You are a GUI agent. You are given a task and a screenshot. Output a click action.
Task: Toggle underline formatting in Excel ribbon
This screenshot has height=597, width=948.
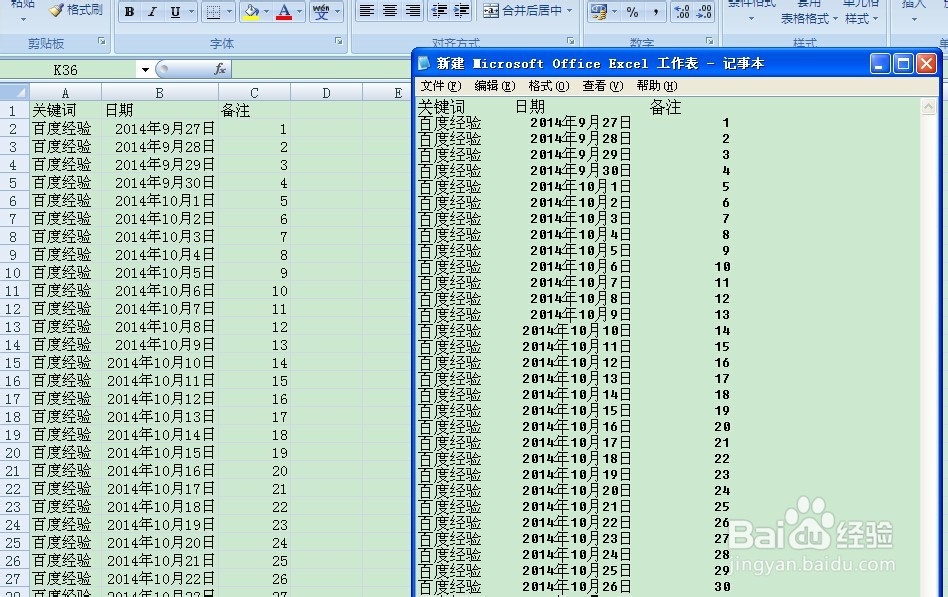(x=175, y=11)
